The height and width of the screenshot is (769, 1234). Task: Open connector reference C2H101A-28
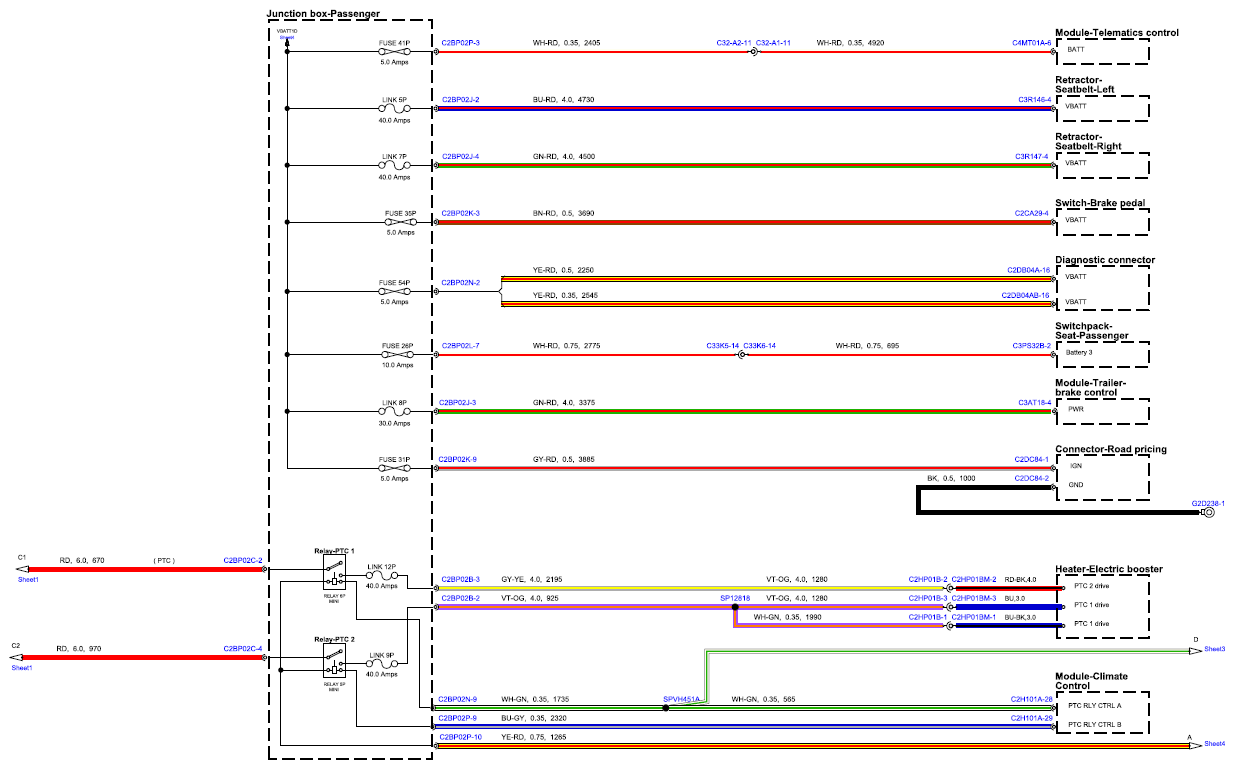click(1032, 699)
